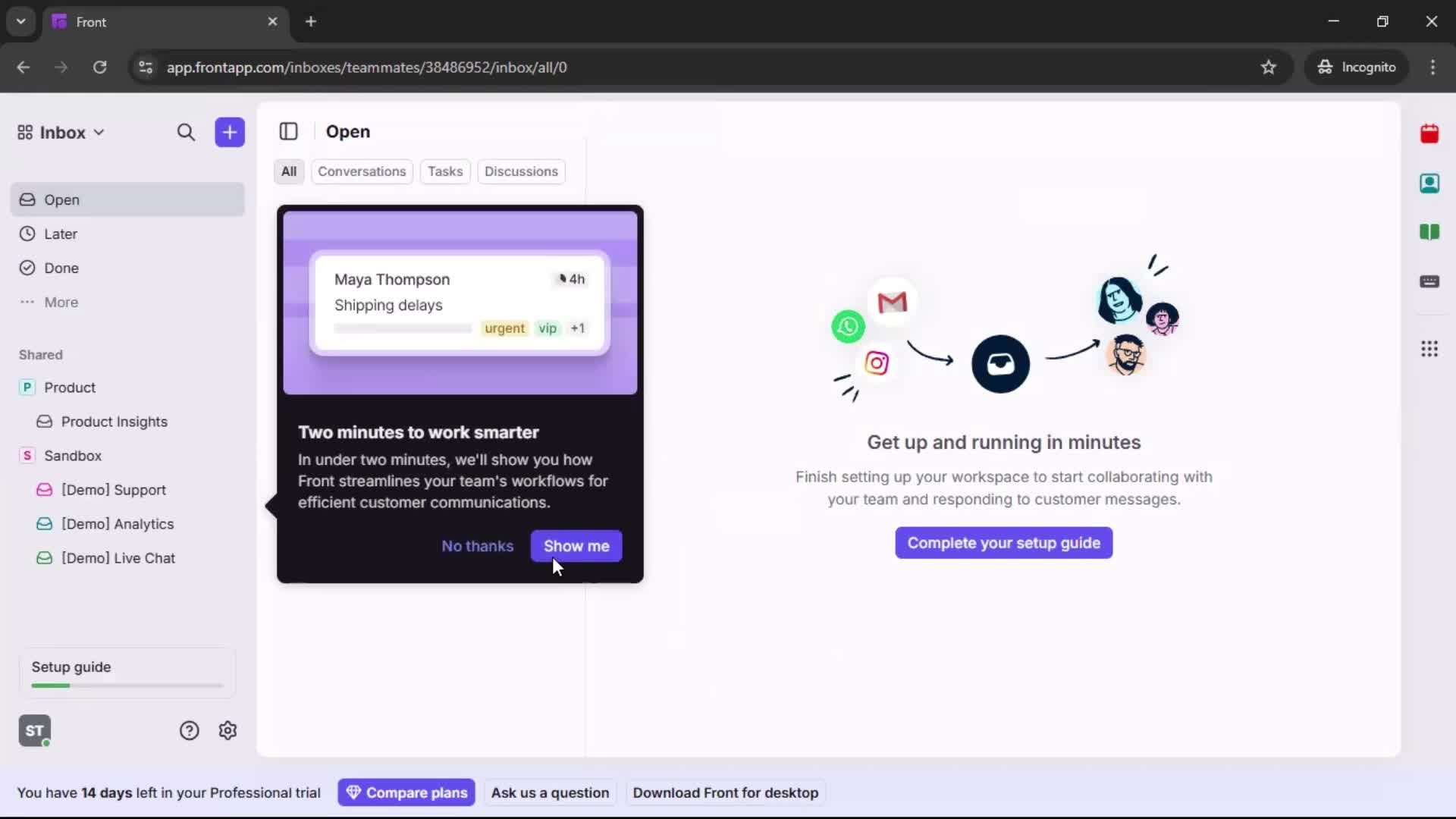Collapse the tab search dropdown arrow in browser toolbar
This screenshot has height=819, width=1456.
point(20,21)
